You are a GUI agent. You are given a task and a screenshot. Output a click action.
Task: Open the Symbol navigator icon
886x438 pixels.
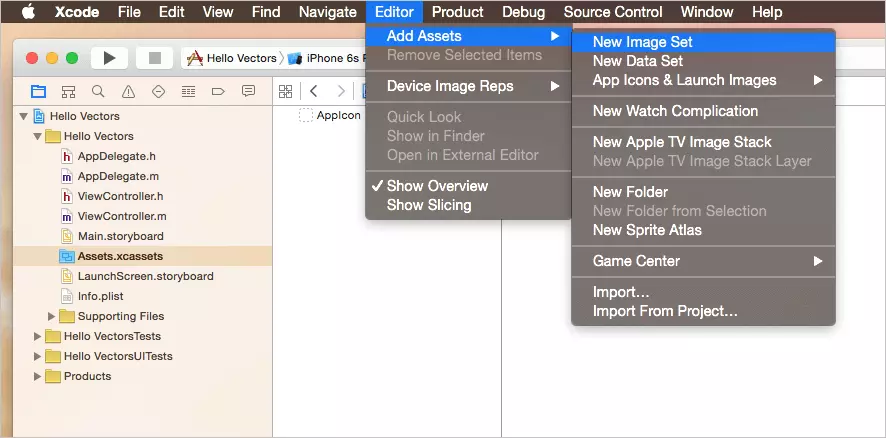click(x=68, y=92)
